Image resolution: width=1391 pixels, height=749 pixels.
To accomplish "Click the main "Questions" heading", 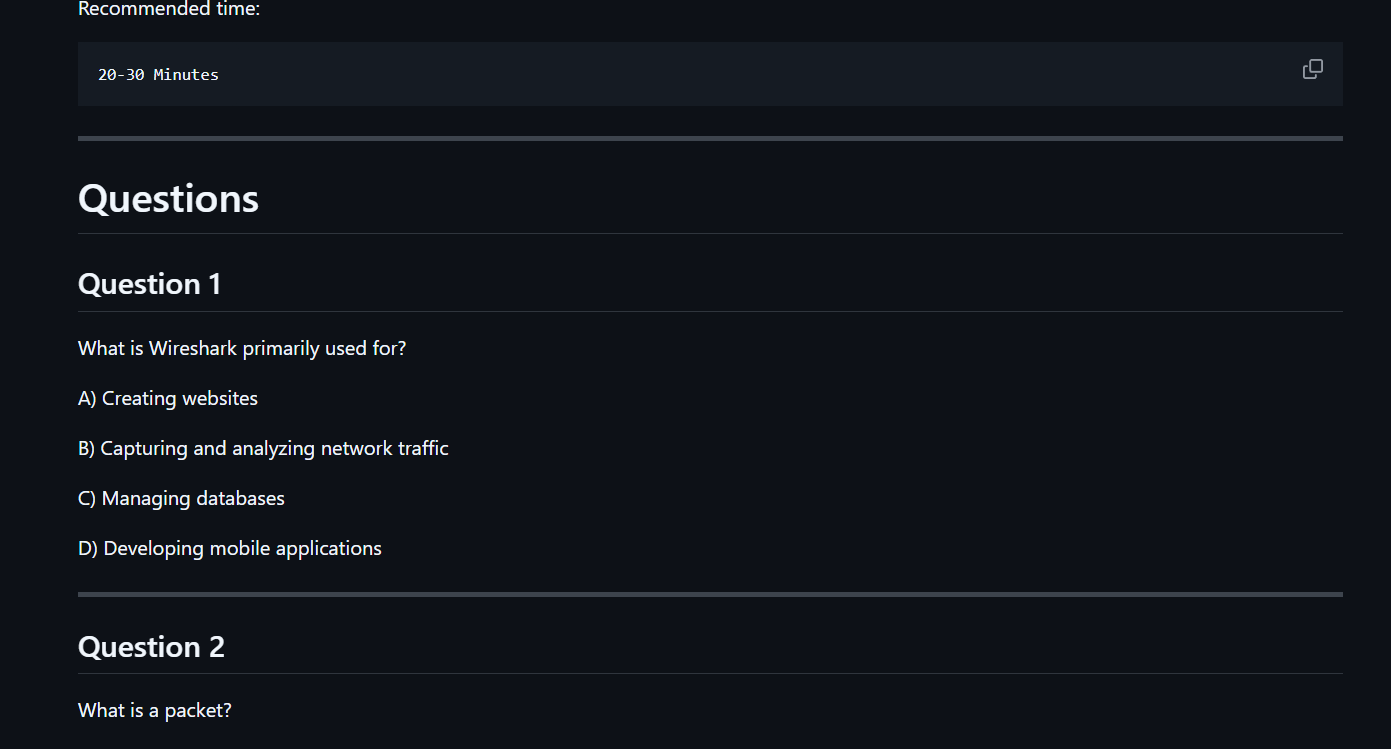I will [x=168, y=198].
